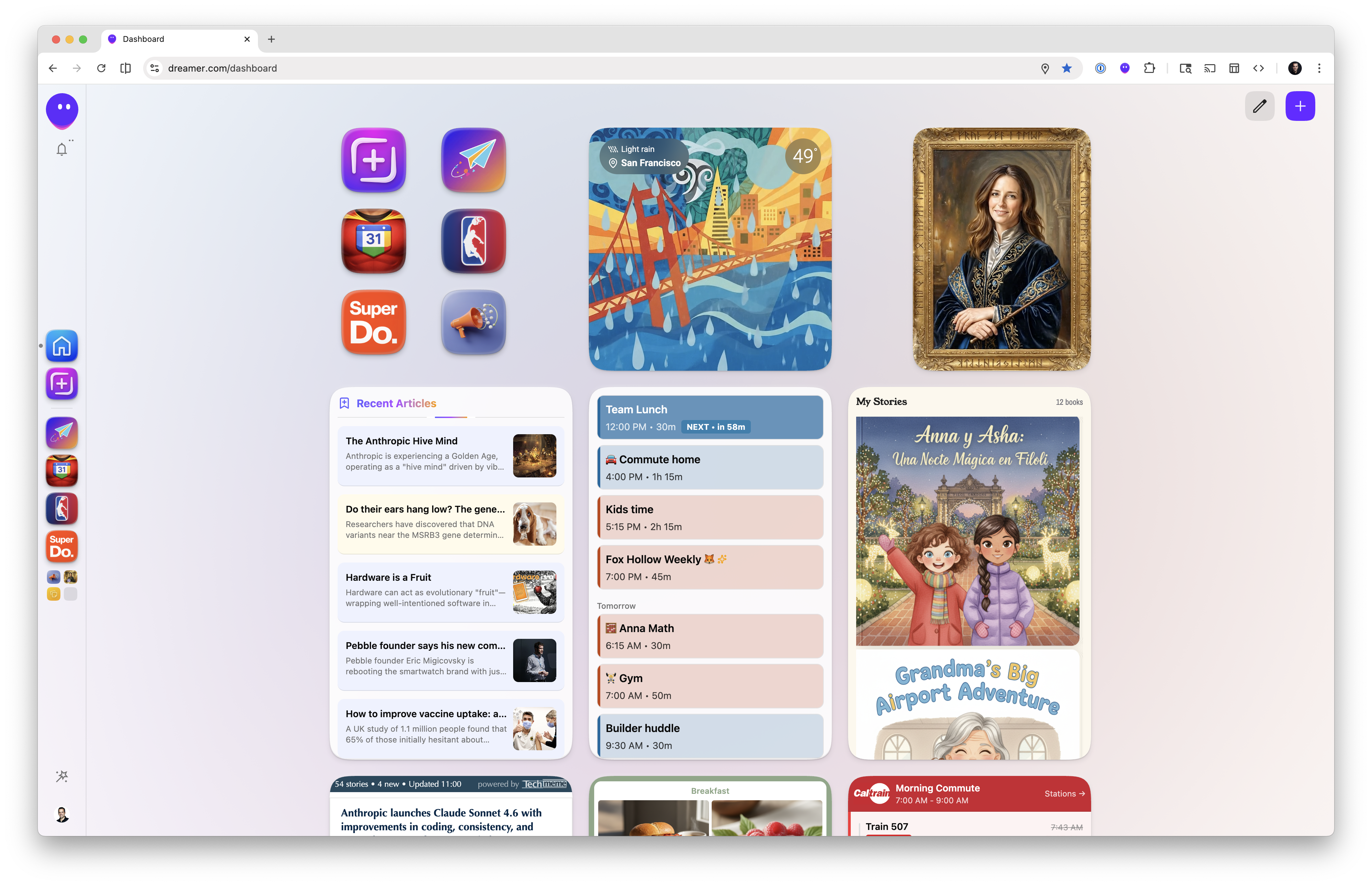Launch the NBA app icon

click(473, 241)
